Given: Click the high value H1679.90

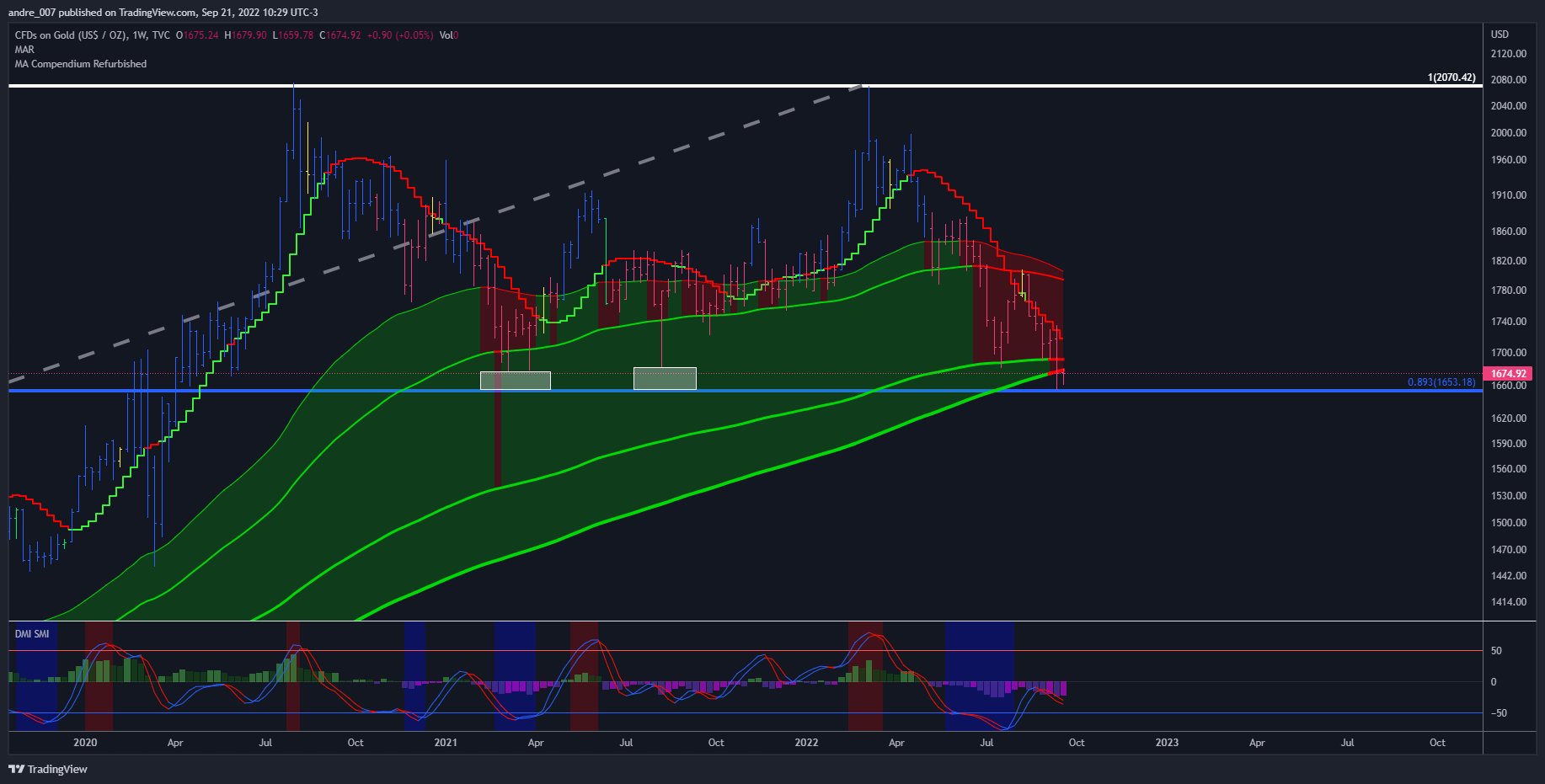Looking at the screenshot, I should coord(245,35).
